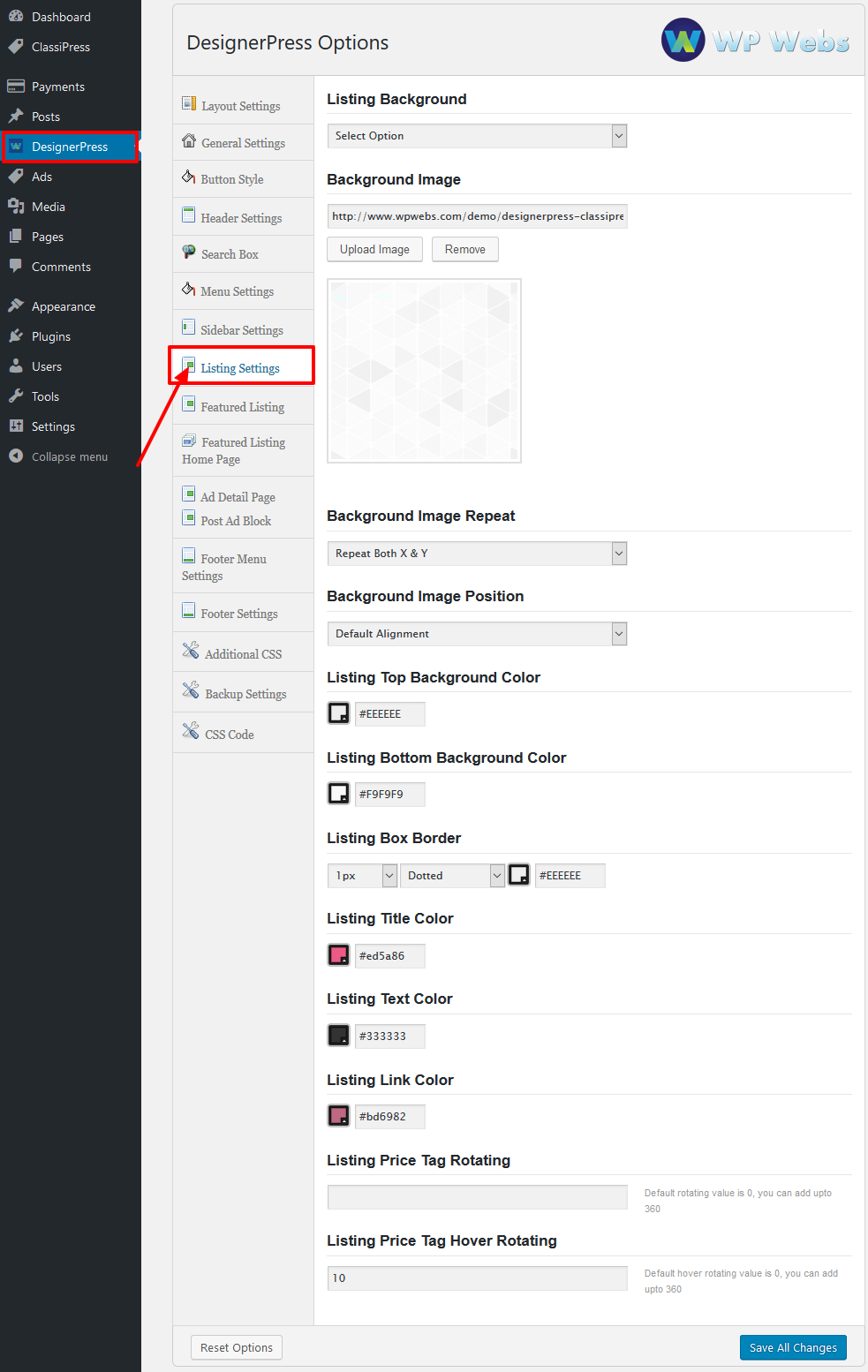Image resolution: width=868 pixels, height=1372 pixels.
Task: Click the Plugins plug icon
Action: click(x=16, y=336)
